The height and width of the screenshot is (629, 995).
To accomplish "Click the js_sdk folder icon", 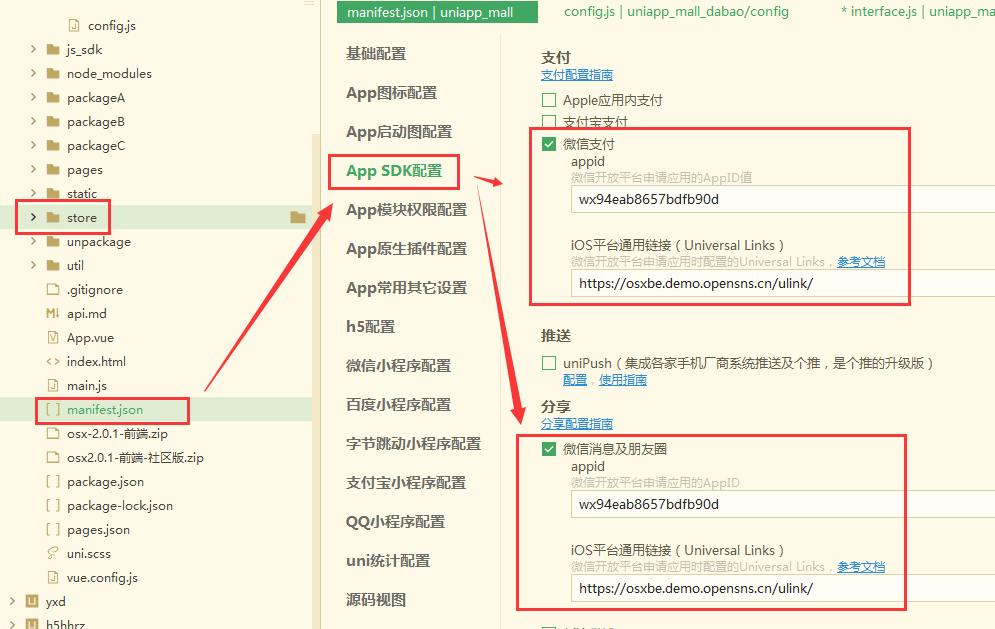I will pyautogui.click(x=53, y=50).
